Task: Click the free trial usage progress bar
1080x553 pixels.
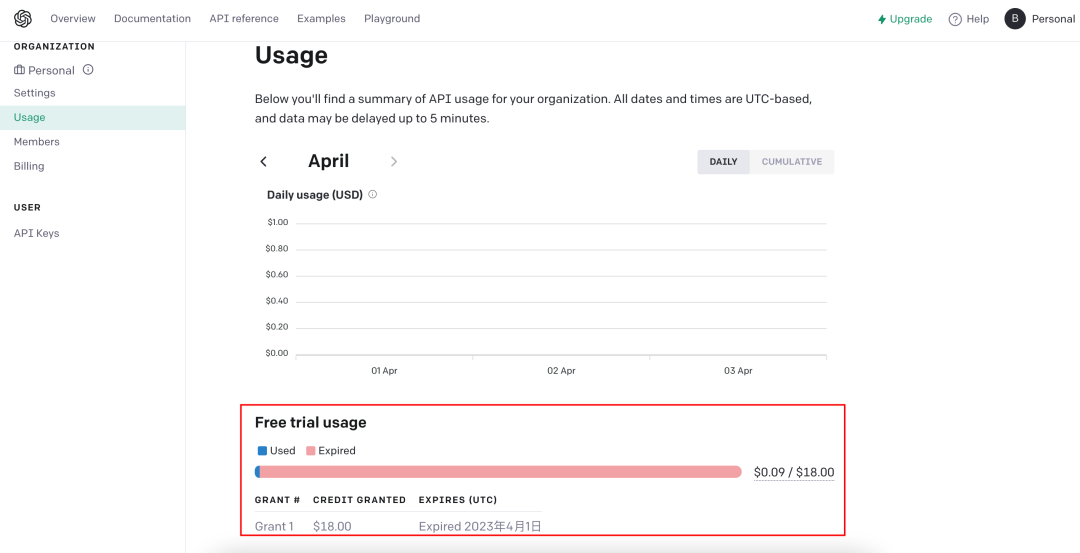Action: click(498, 472)
